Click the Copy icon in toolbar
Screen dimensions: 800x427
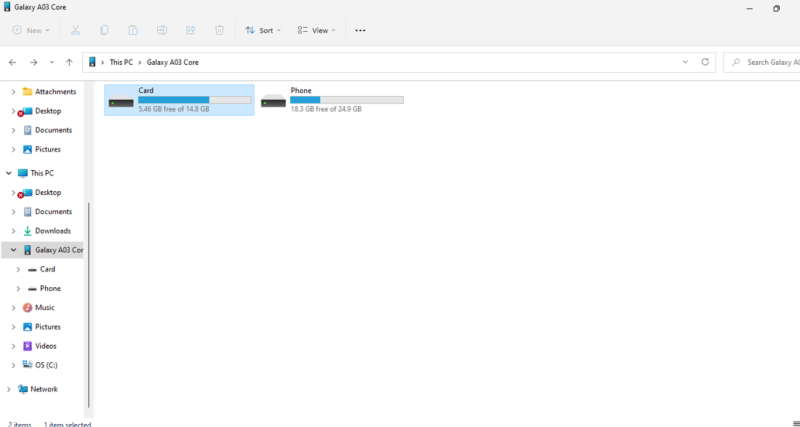(x=104, y=31)
